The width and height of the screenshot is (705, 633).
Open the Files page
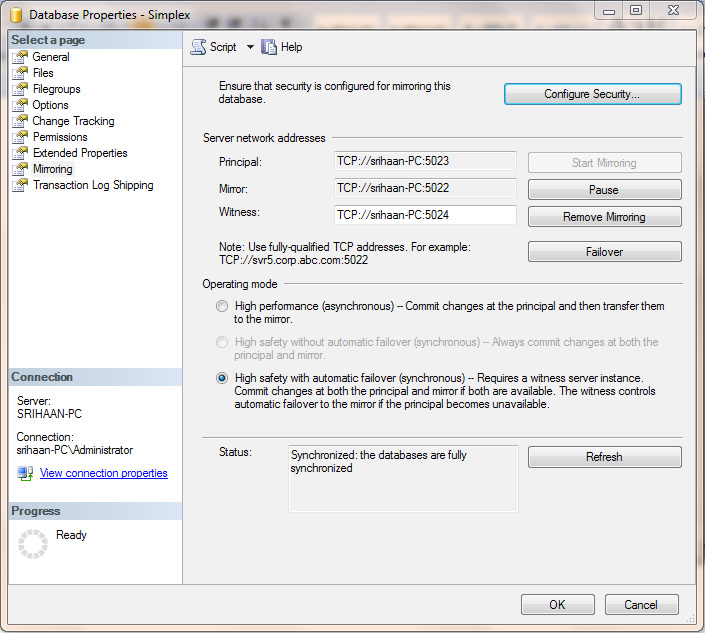(x=43, y=73)
